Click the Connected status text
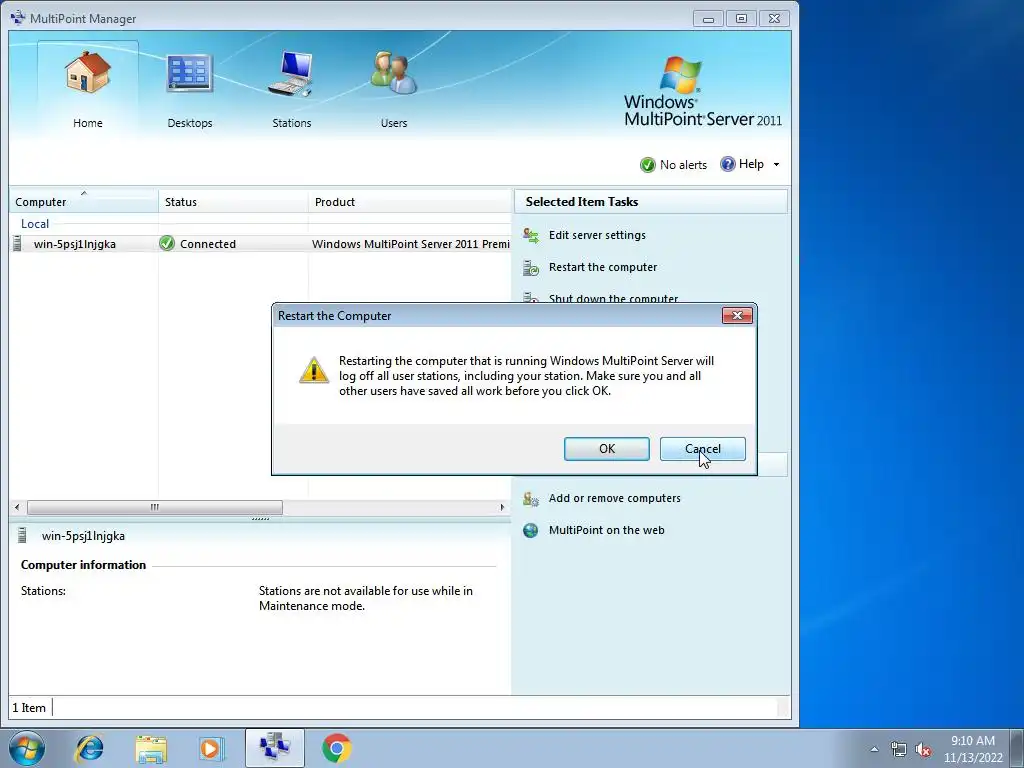Screen dimensions: 1024x768 208,244
